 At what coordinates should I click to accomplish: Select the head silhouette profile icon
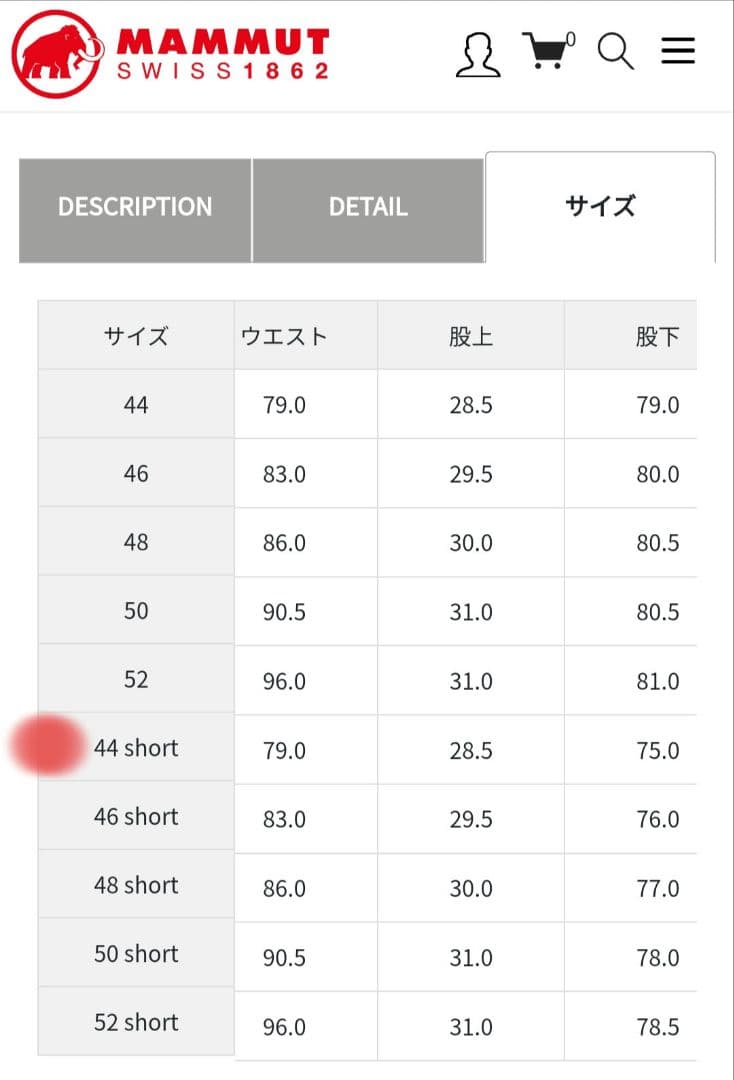(479, 54)
